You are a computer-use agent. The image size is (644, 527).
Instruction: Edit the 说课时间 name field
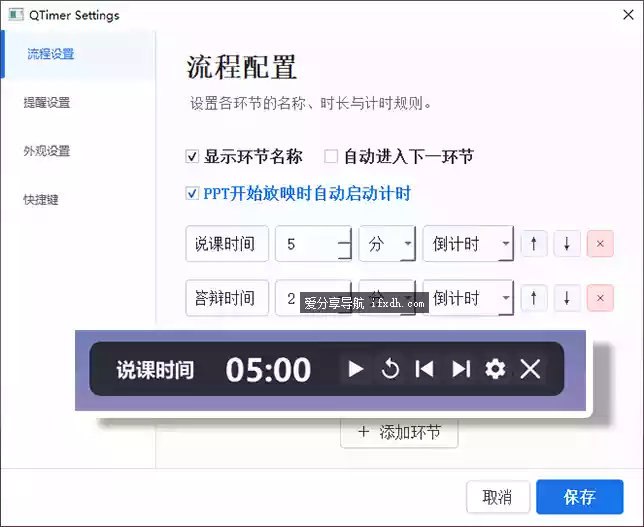pyautogui.click(x=227, y=244)
